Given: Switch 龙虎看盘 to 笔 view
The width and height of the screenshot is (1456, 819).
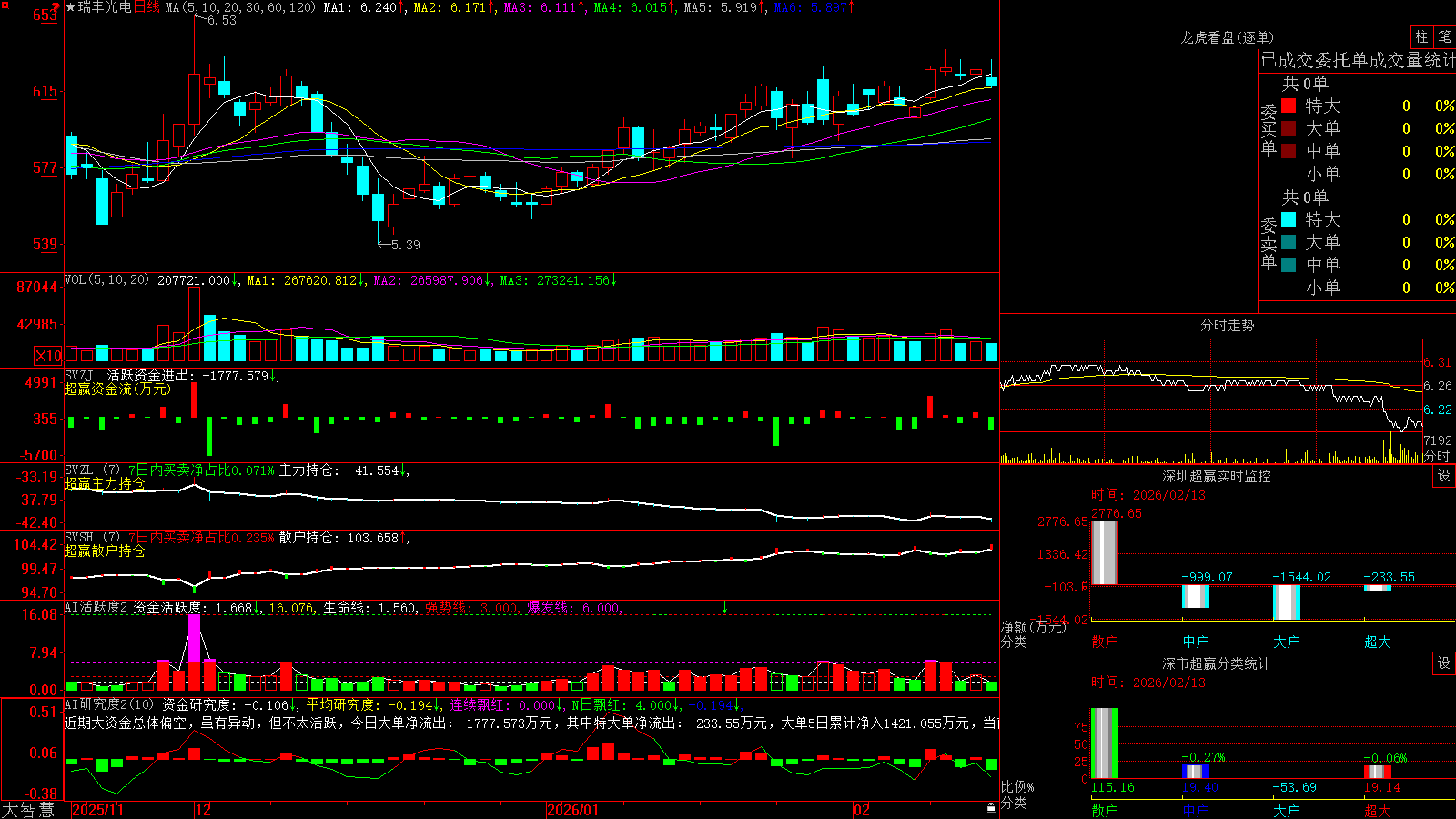Looking at the screenshot, I should tap(1444, 36).
